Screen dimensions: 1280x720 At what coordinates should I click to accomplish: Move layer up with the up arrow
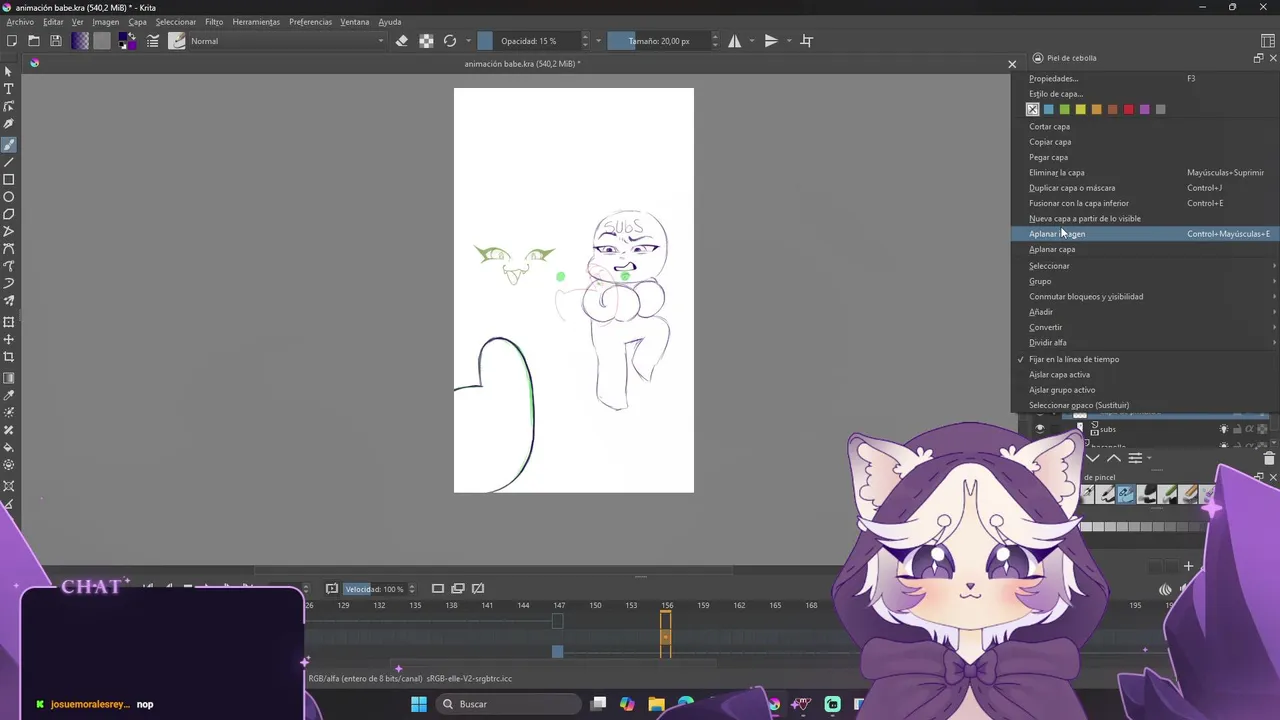(1114, 458)
